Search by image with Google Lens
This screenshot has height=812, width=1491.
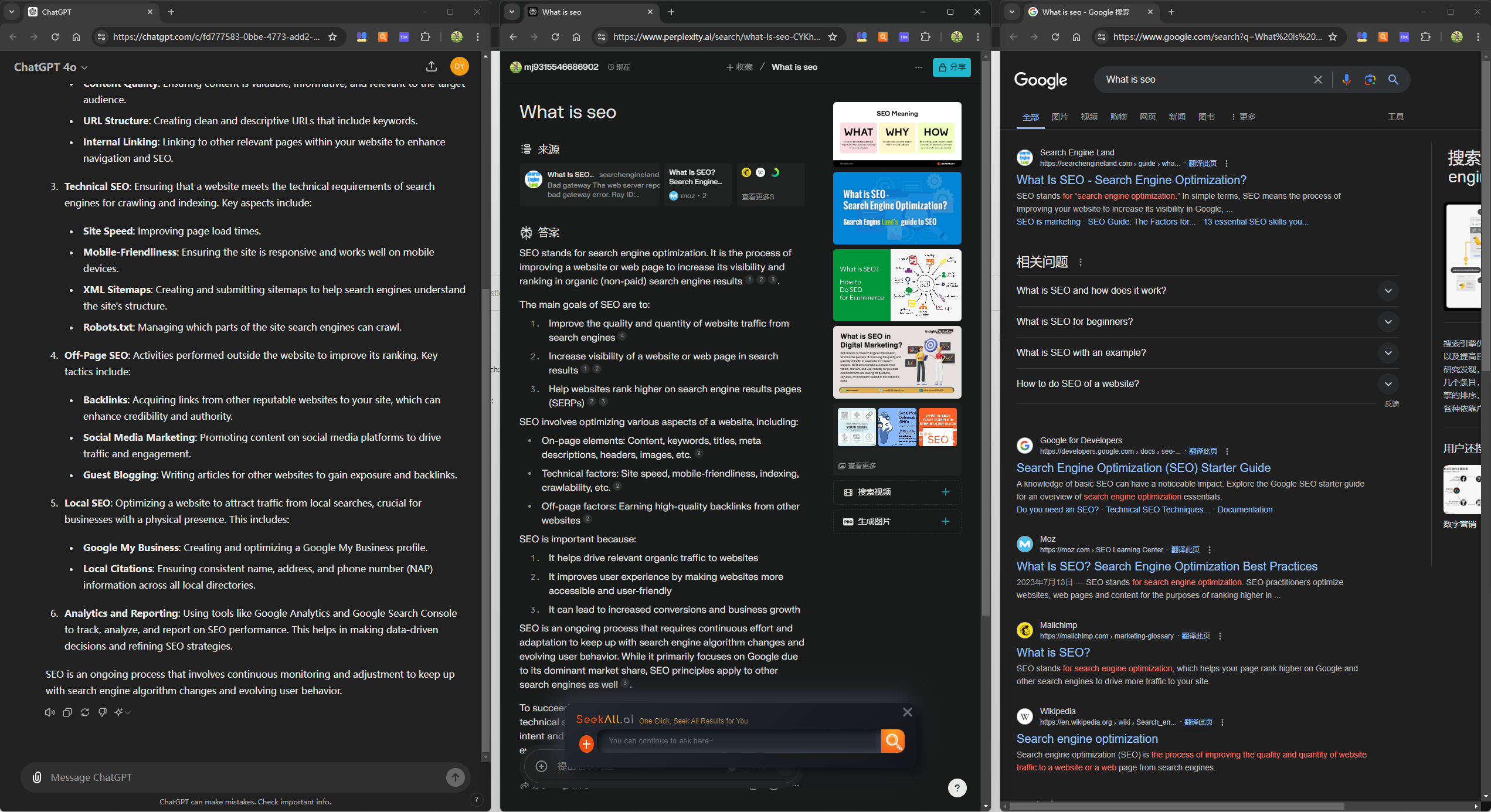(x=1370, y=80)
